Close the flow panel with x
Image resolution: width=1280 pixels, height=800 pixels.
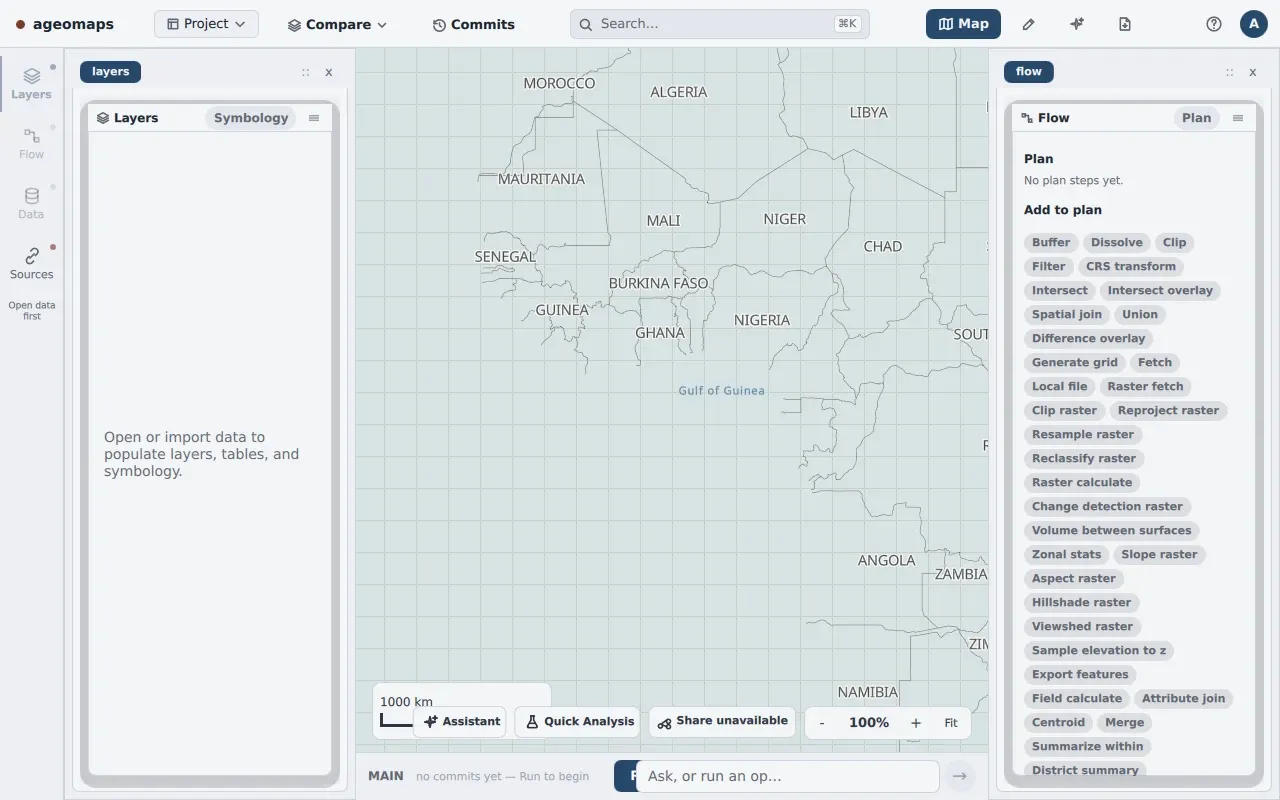click(x=1252, y=72)
